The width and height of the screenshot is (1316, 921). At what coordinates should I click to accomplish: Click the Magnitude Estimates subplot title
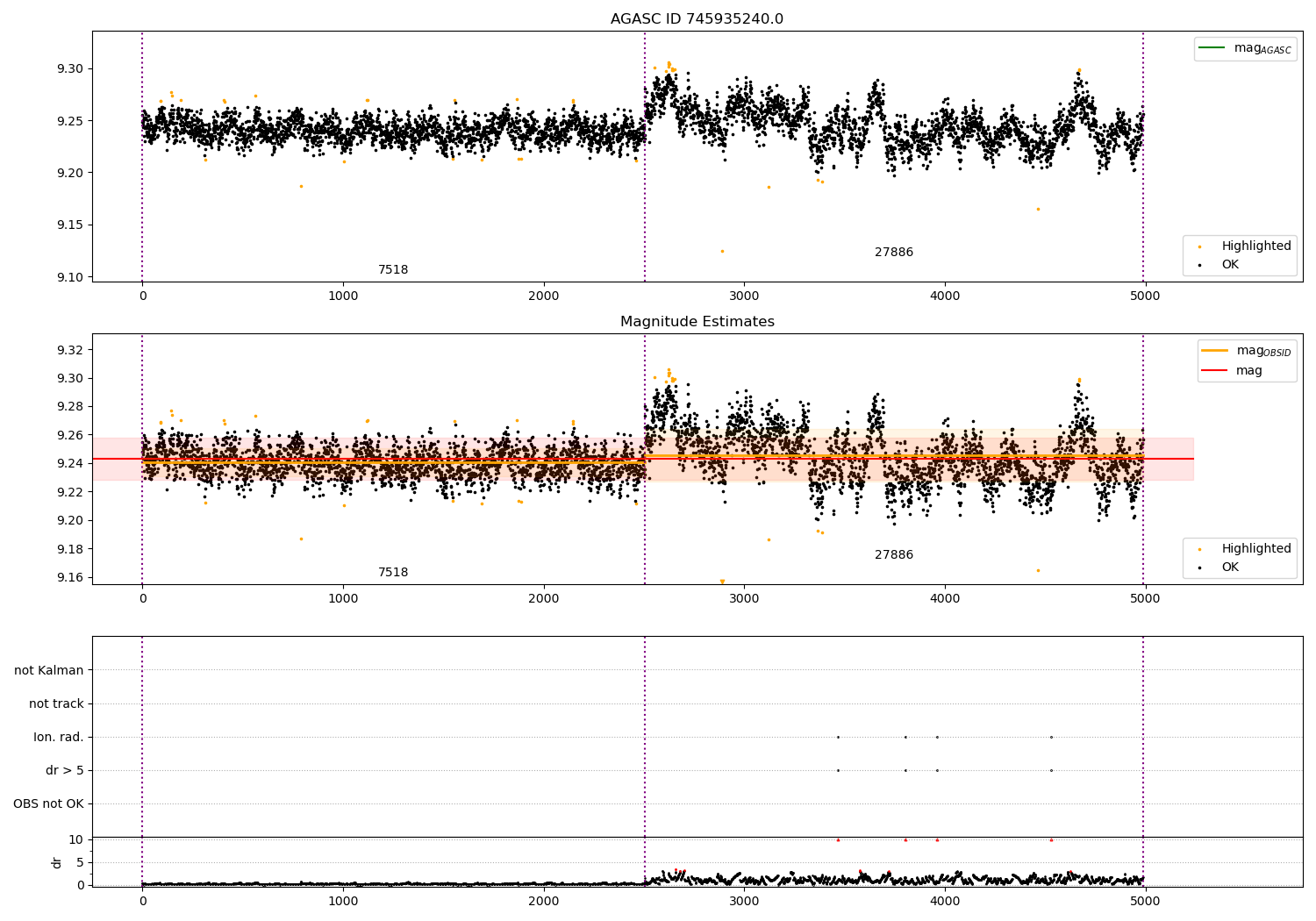pyautogui.click(x=697, y=322)
